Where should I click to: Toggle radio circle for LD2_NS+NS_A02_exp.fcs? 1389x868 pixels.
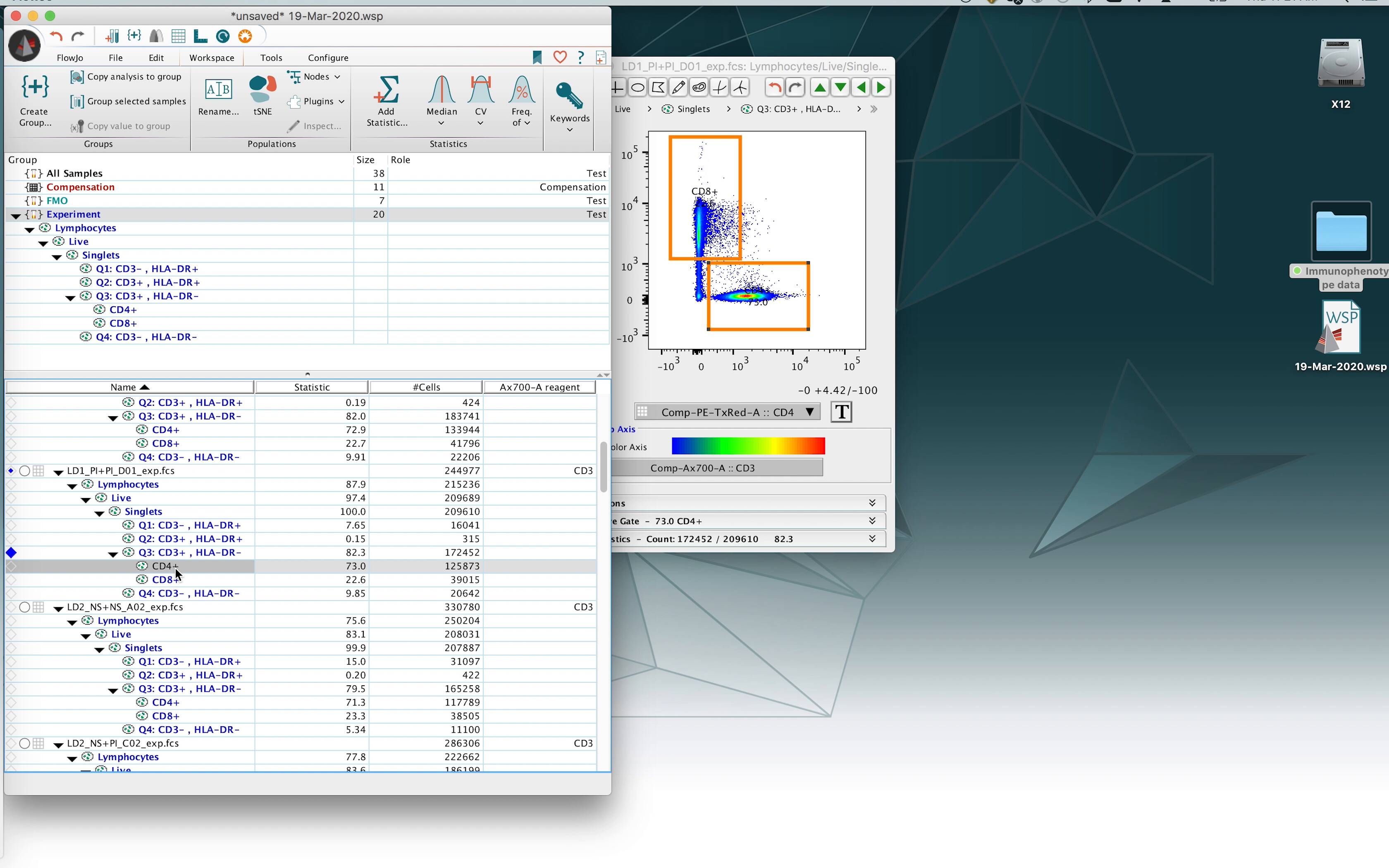(25, 607)
